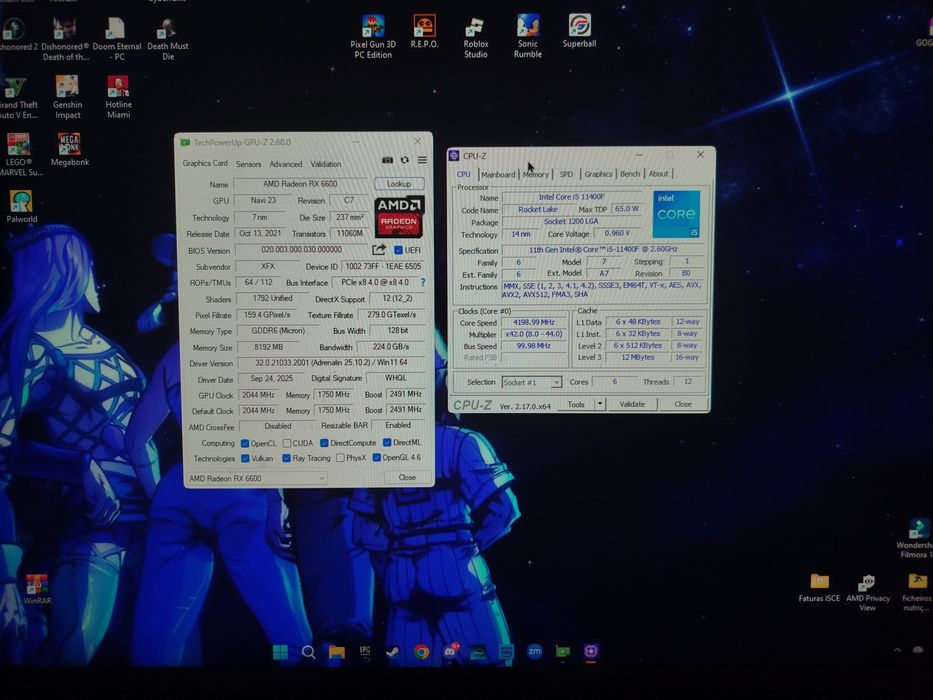This screenshot has width=933, height=700.
Task: Switch to the Memory tab in CPU-Z
Action: pyautogui.click(x=536, y=174)
